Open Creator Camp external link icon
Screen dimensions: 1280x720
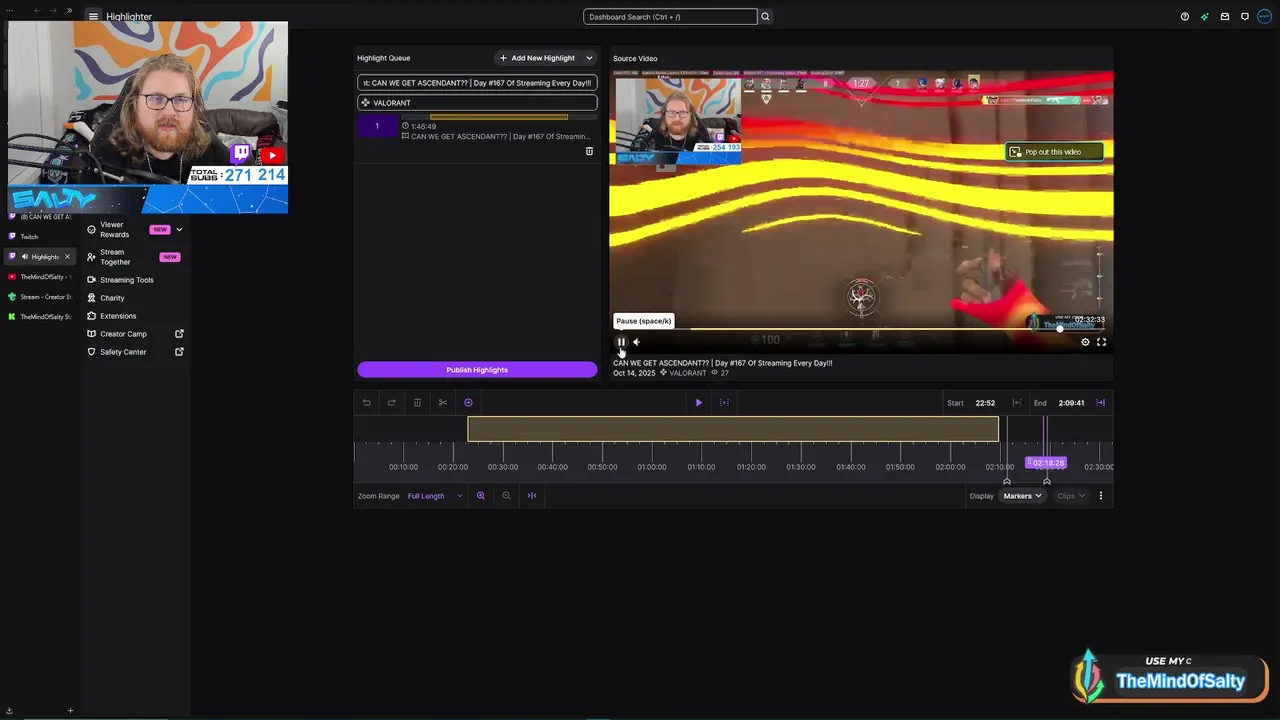pos(180,334)
